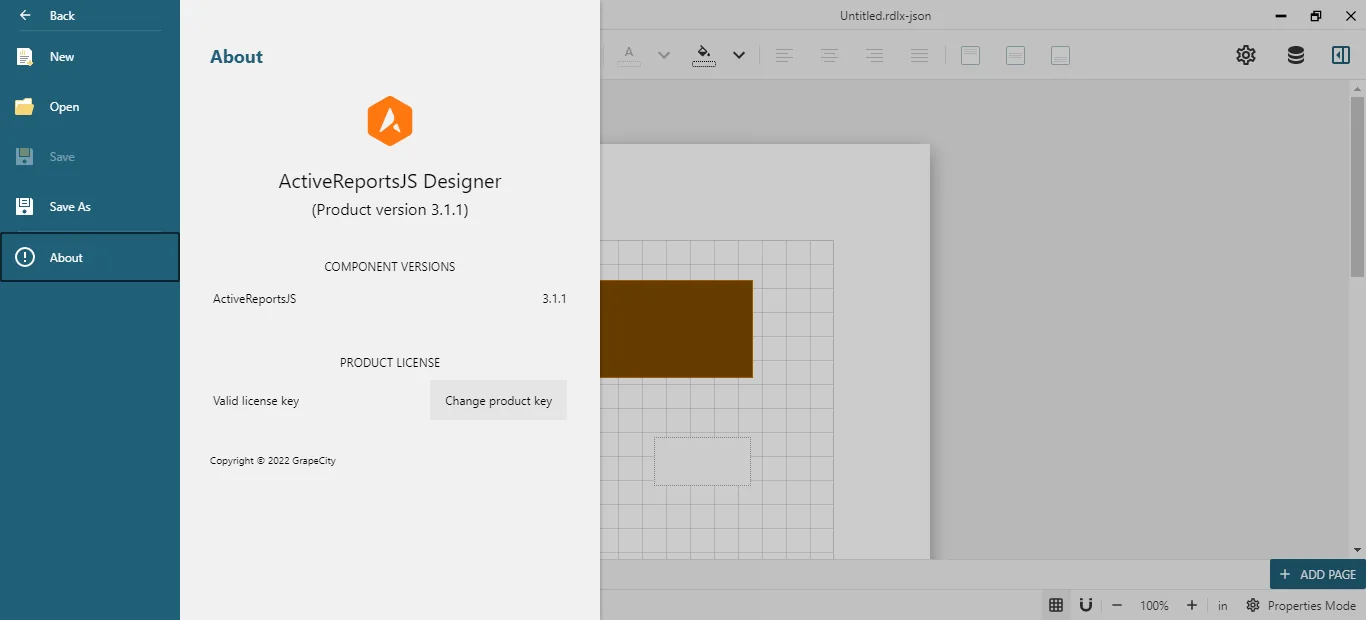Screen dimensions: 1366x620
Task: Click the text color A icon
Action: 629,55
